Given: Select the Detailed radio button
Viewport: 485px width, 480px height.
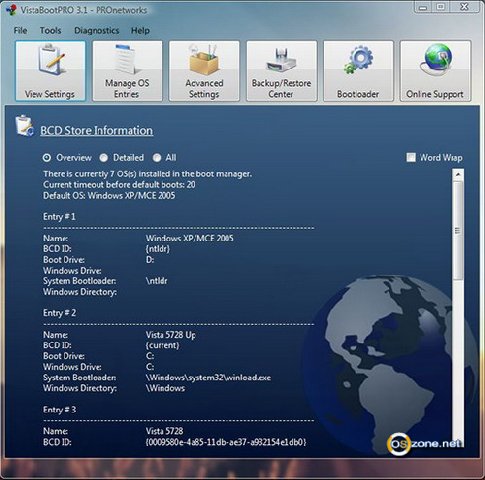Looking at the screenshot, I should pyautogui.click(x=104, y=158).
